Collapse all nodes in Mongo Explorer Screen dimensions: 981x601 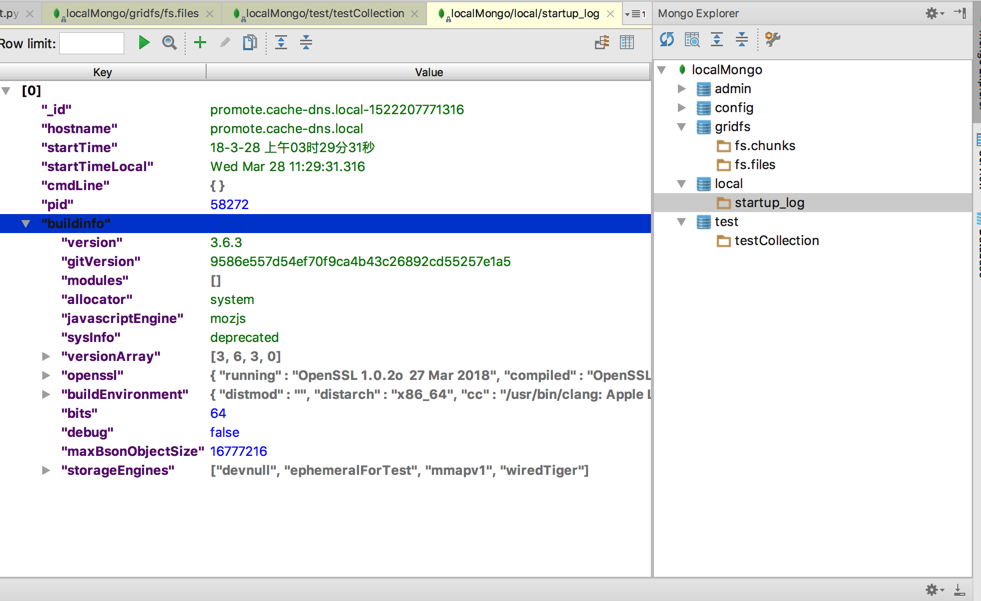[741, 39]
